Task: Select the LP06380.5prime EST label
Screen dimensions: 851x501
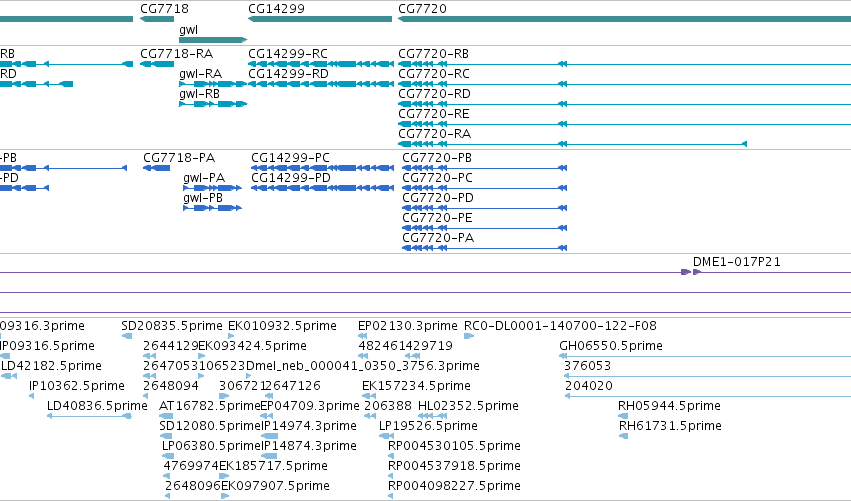Action: pyautogui.click(x=212, y=447)
